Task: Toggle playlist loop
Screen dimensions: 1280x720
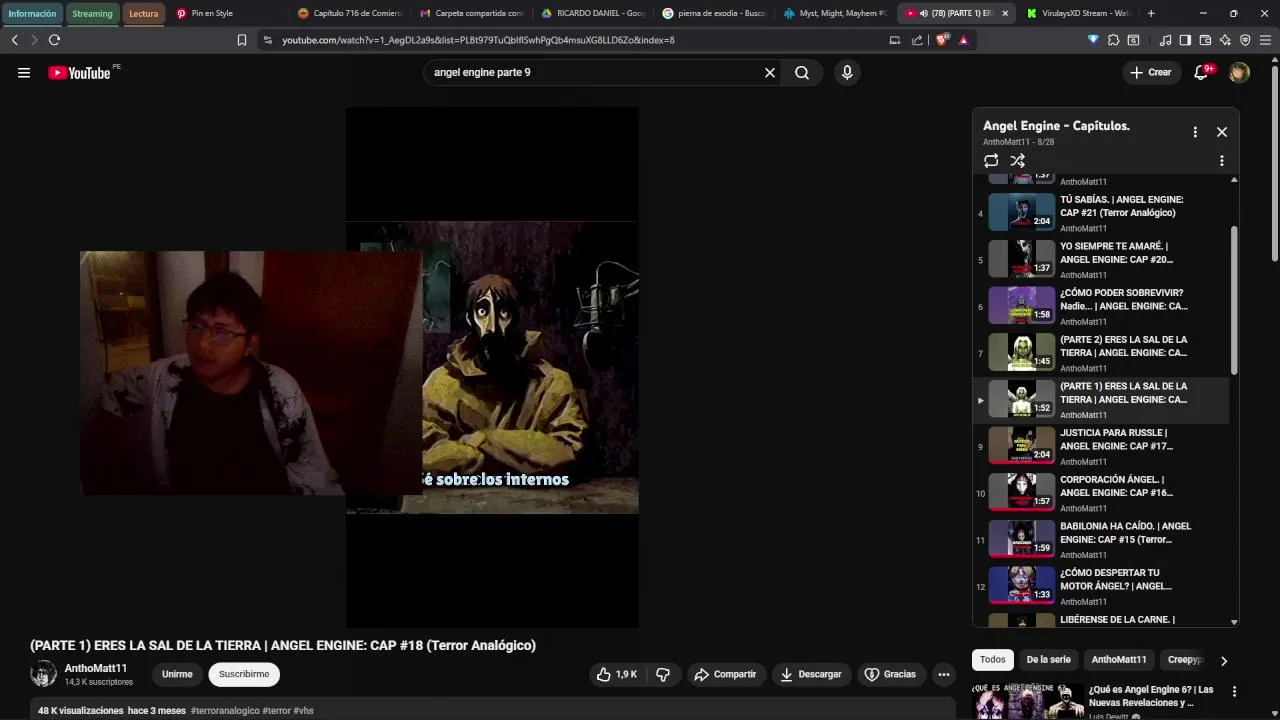Action: click(x=991, y=161)
